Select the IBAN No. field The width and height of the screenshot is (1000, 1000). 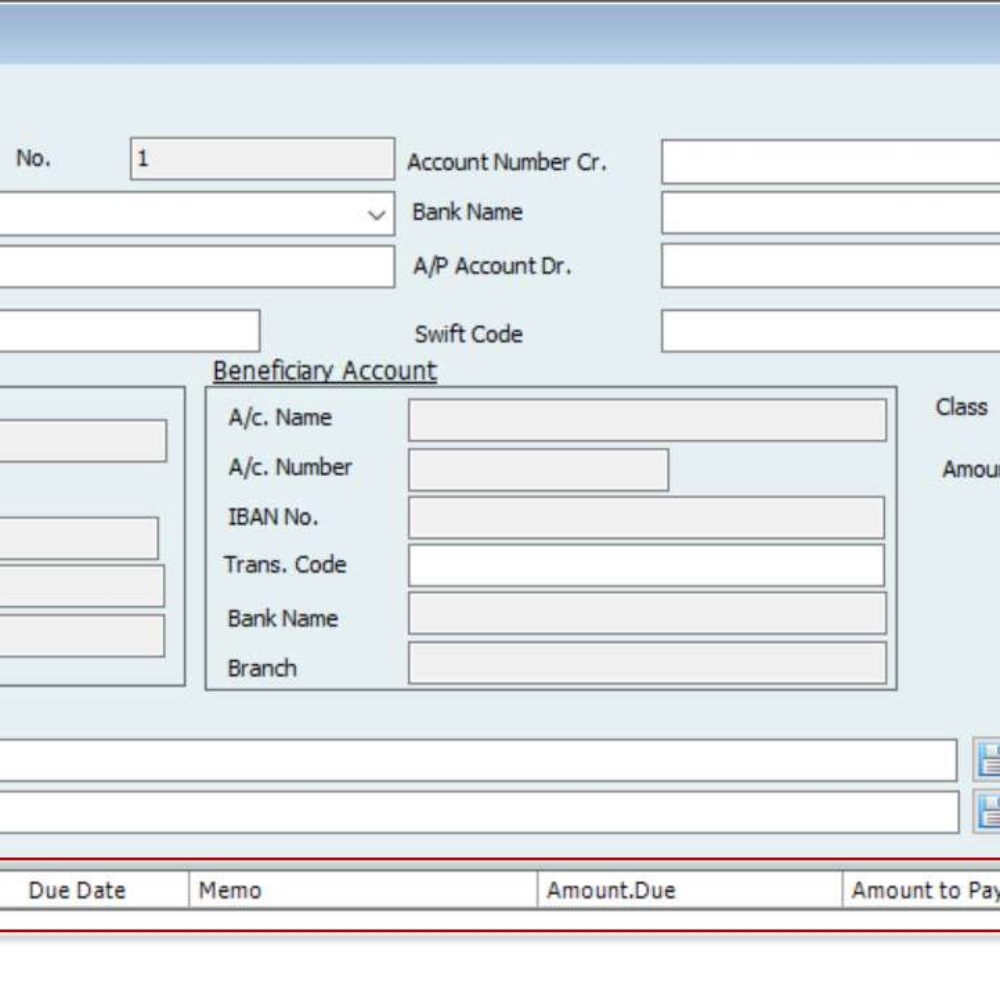pos(646,518)
